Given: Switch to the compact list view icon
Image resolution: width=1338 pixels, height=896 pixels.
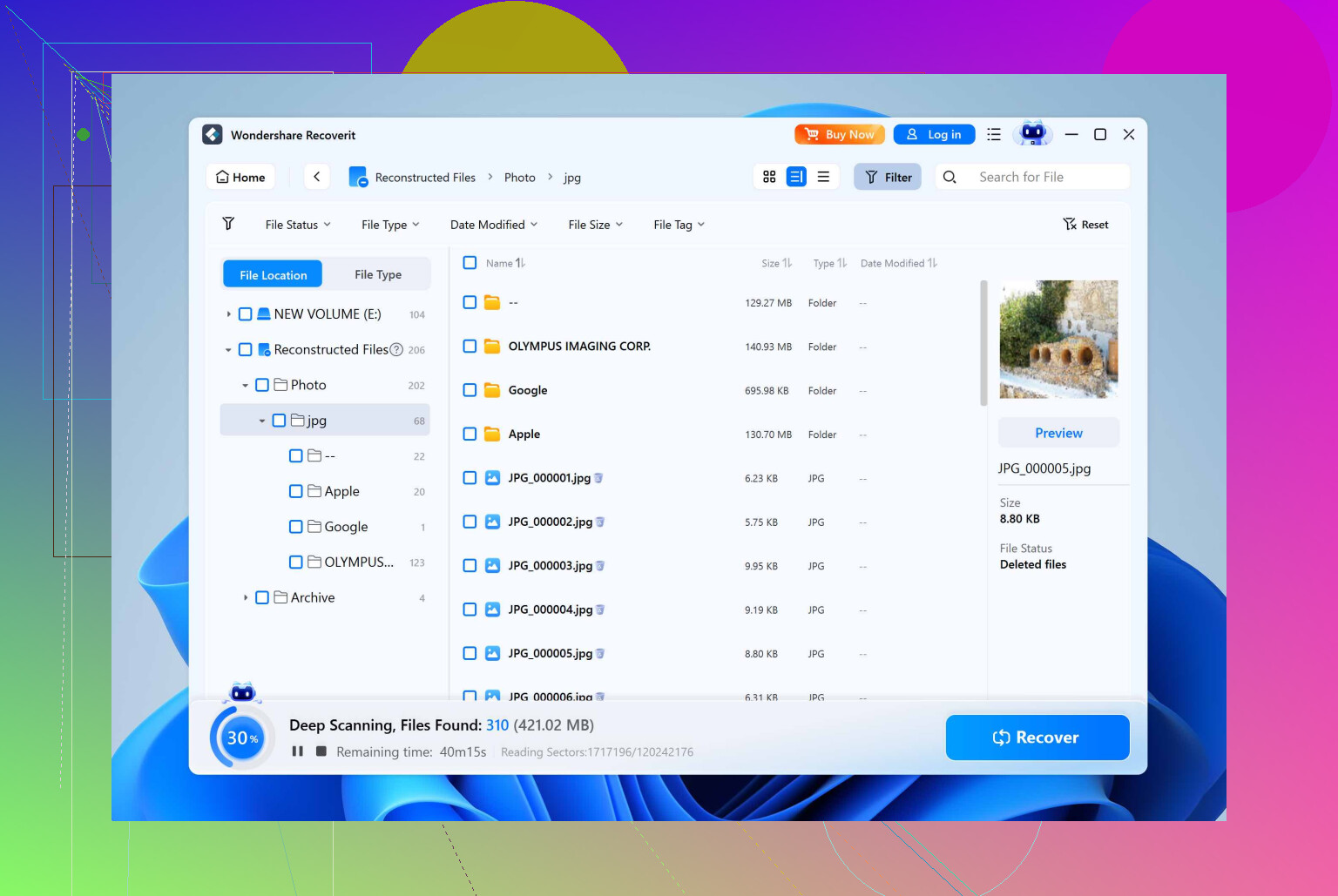Looking at the screenshot, I should (x=823, y=177).
